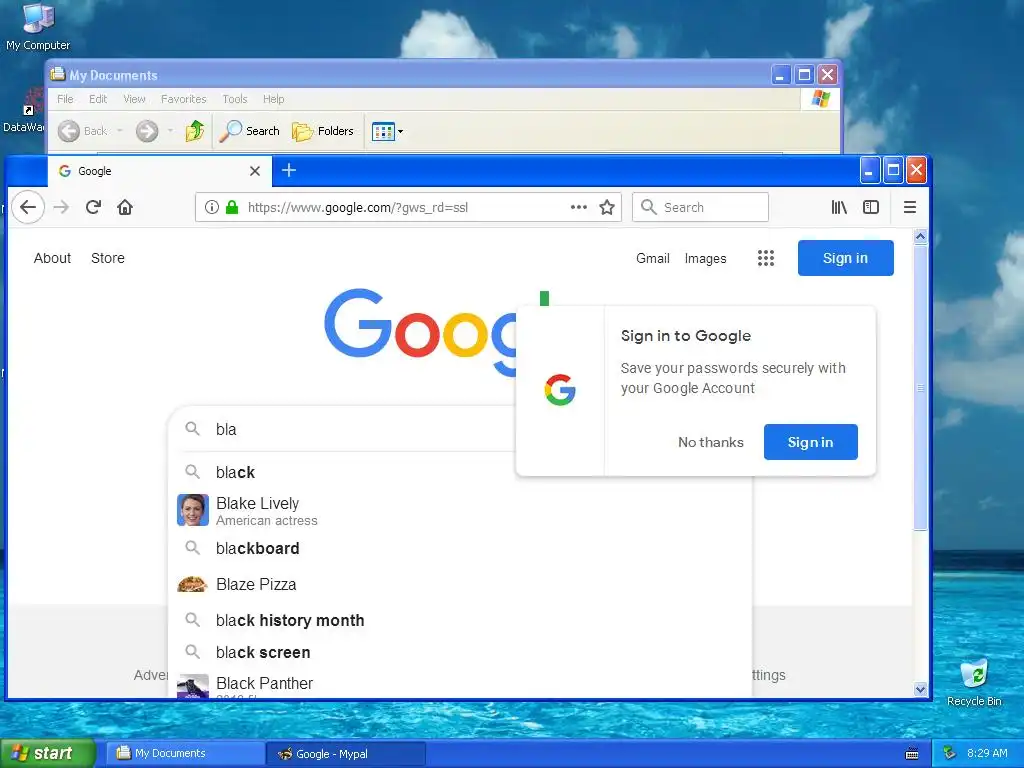This screenshot has width=1024, height=768.
Task: Click Search in My Documents toolbar
Action: coord(249,131)
